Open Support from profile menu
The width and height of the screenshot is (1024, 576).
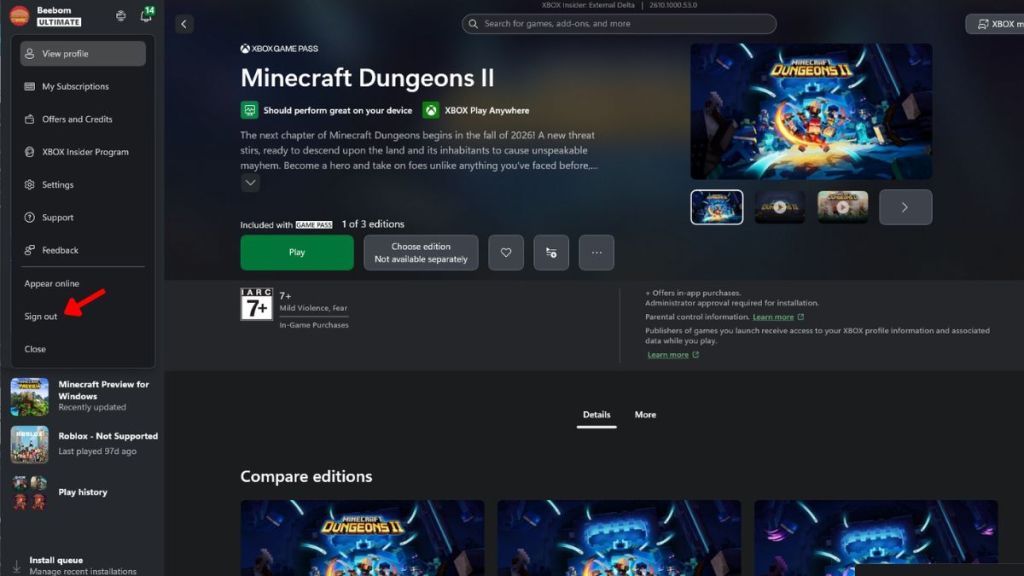[x=83, y=217]
